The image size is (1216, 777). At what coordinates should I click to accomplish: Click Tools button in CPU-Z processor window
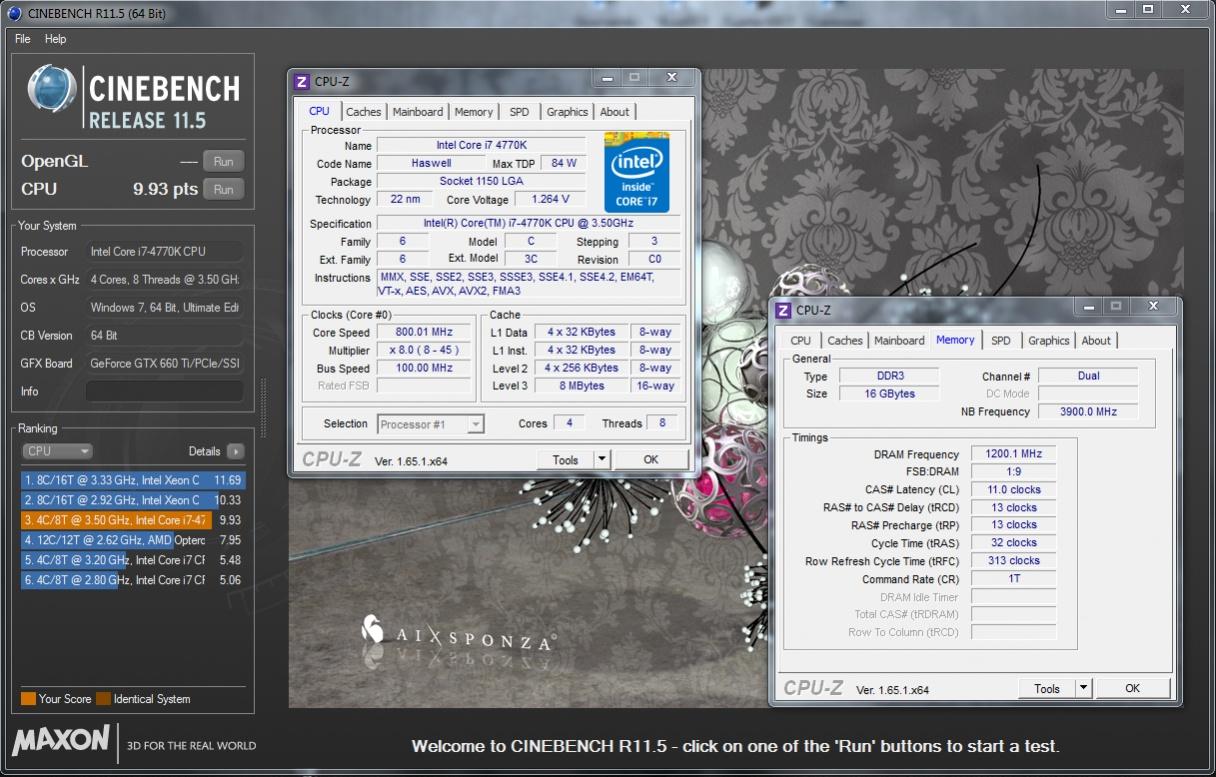point(565,459)
